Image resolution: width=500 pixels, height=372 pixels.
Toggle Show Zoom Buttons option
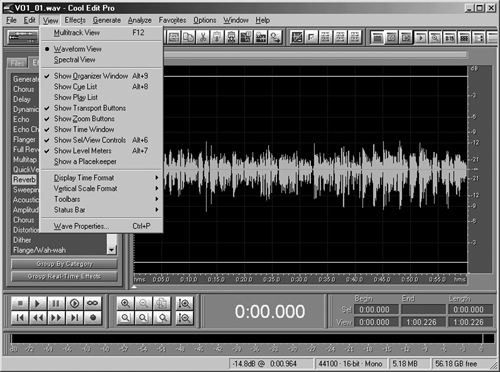(x=101, y=119)
